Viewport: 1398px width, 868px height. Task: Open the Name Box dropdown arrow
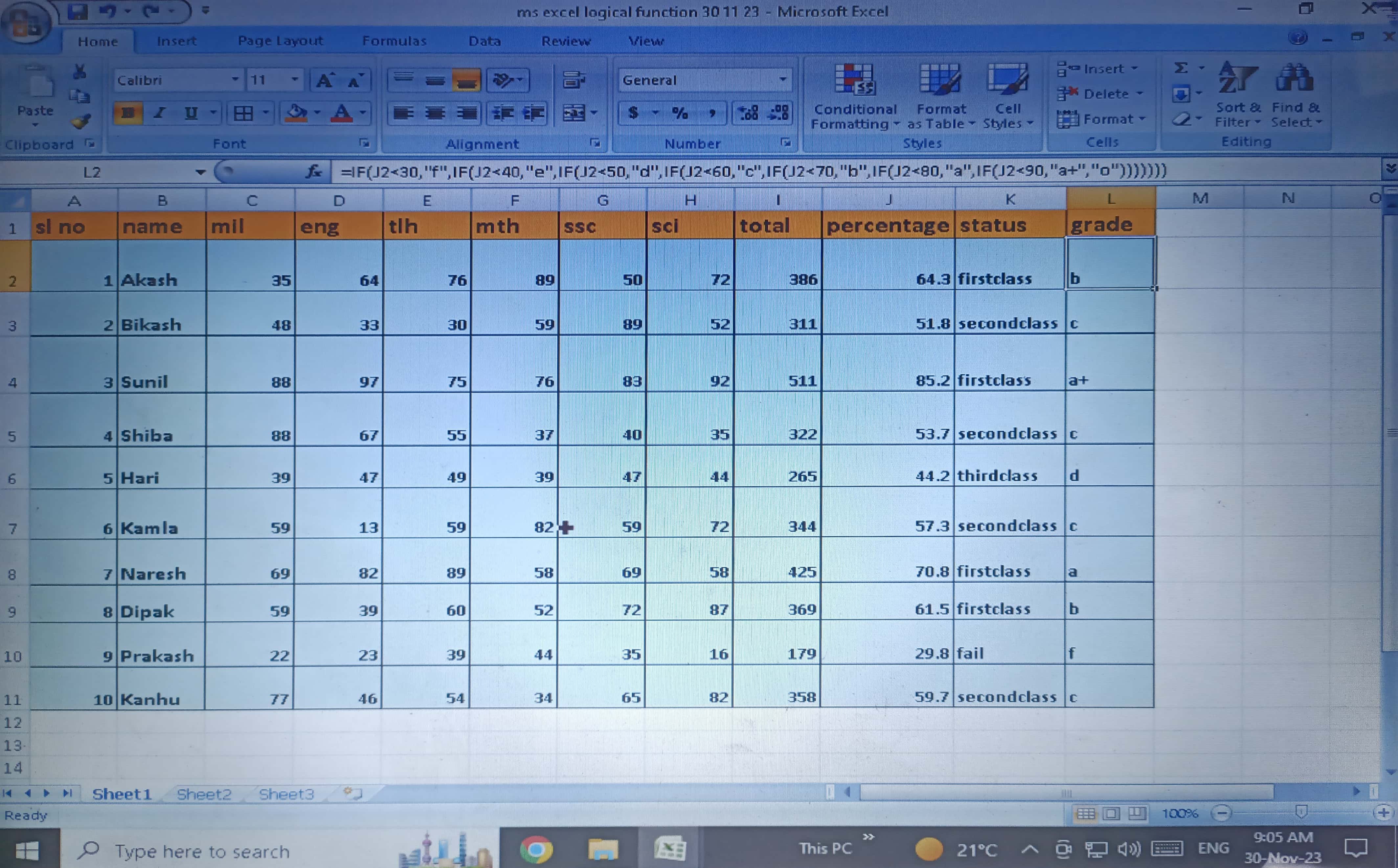pos(200,172)
